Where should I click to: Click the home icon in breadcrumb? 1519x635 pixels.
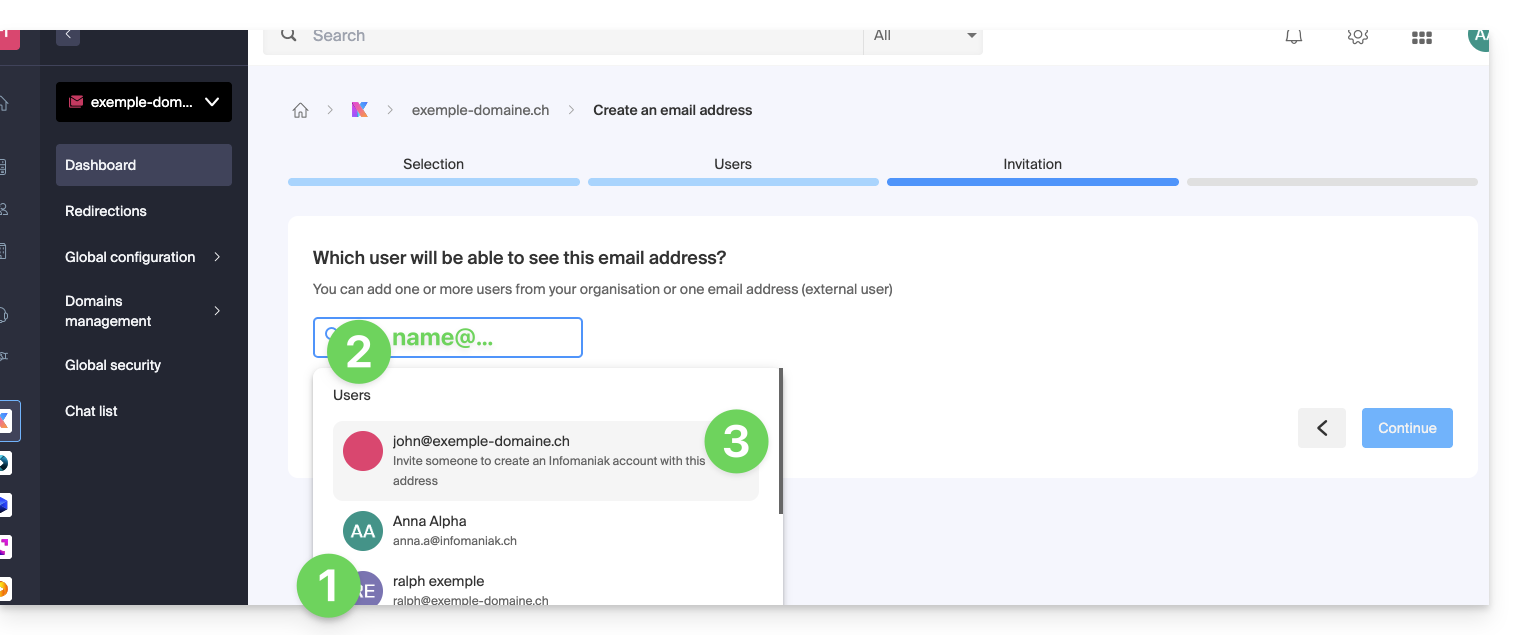coord(300,111)
